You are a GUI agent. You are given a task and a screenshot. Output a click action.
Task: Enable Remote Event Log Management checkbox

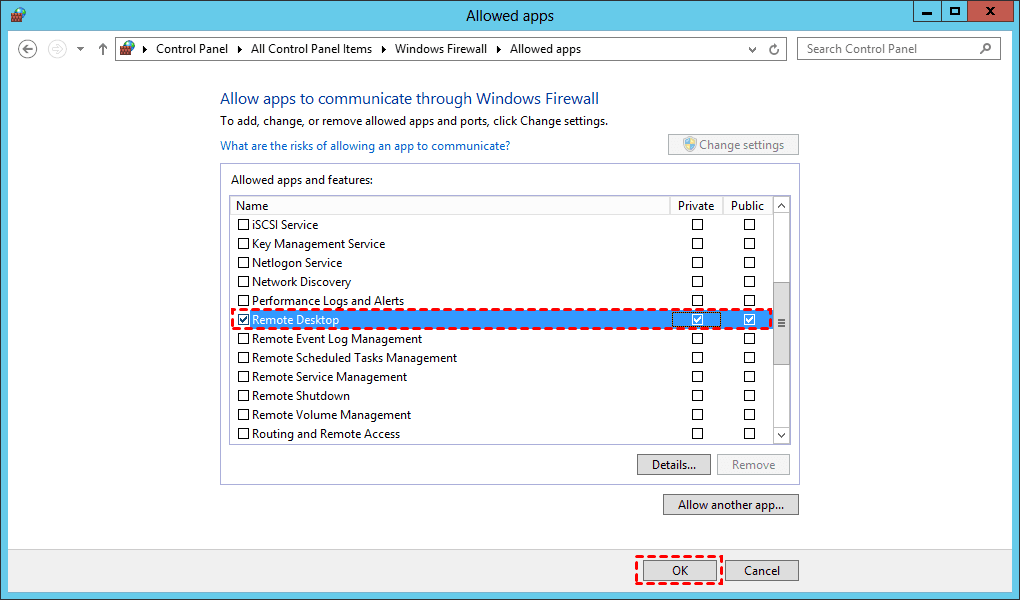click(x=243, y=338)
